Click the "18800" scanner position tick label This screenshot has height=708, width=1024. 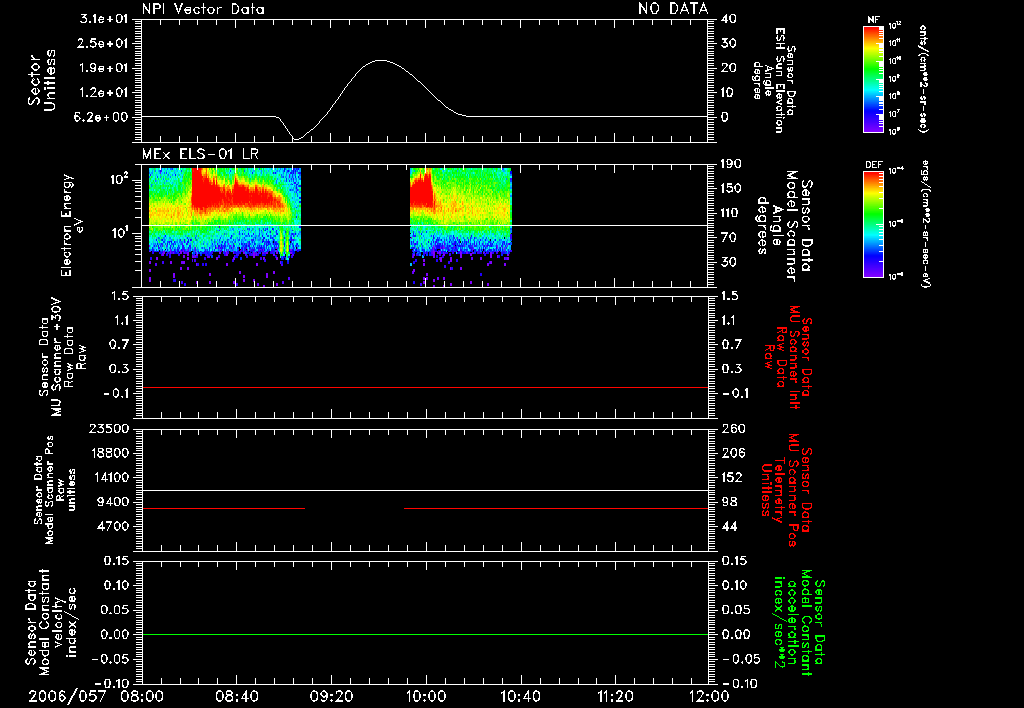(108, 453)
